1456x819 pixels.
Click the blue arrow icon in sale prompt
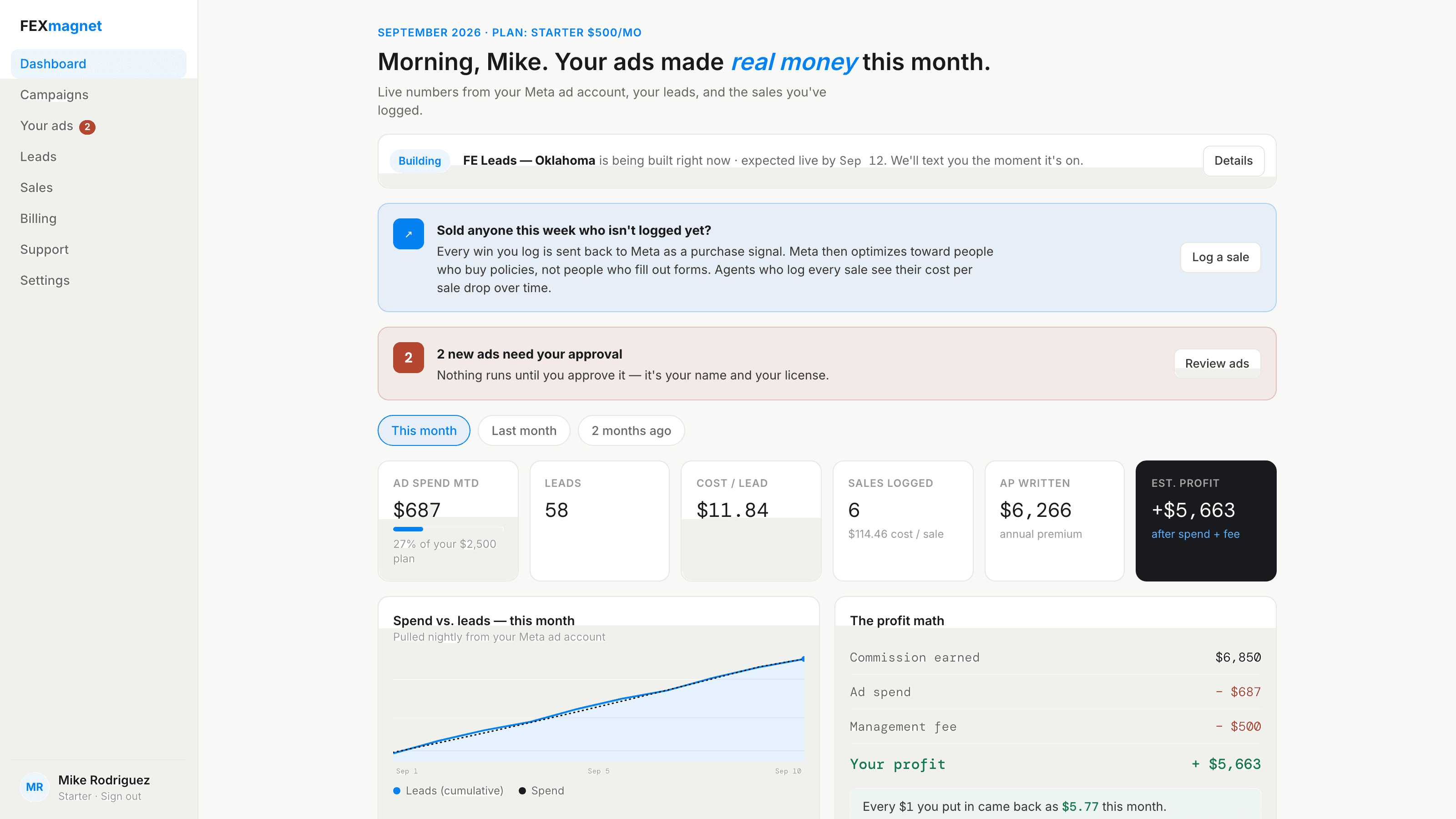pyautogui.click(x=408, y=234)
